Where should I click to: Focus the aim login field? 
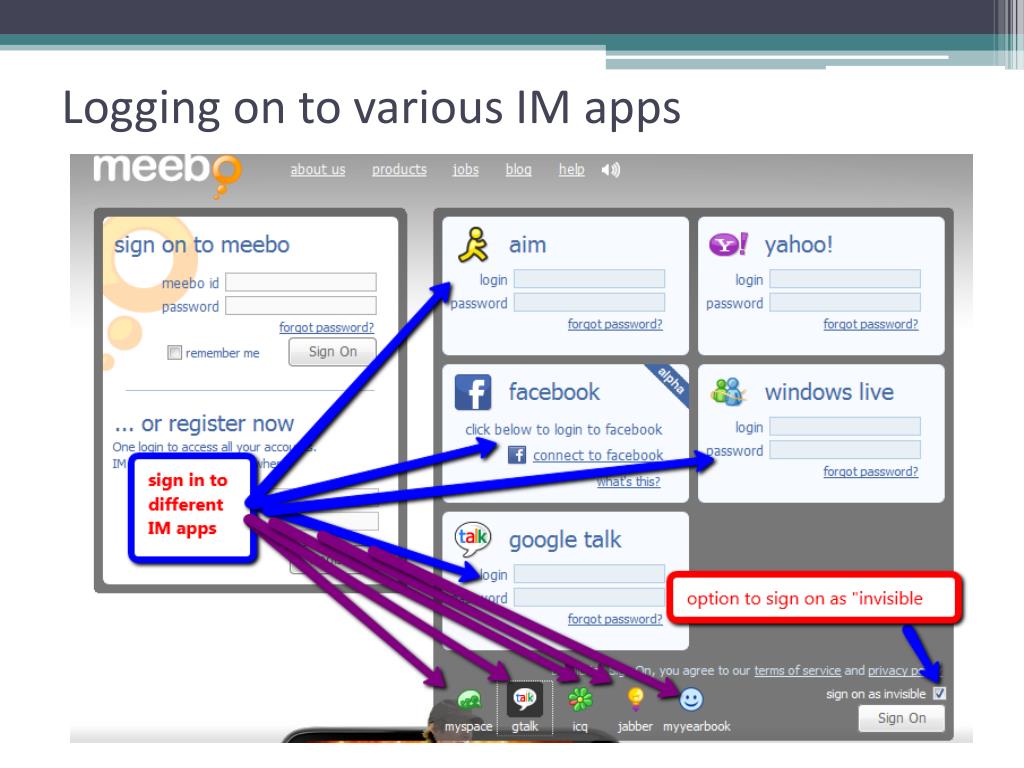589,279
